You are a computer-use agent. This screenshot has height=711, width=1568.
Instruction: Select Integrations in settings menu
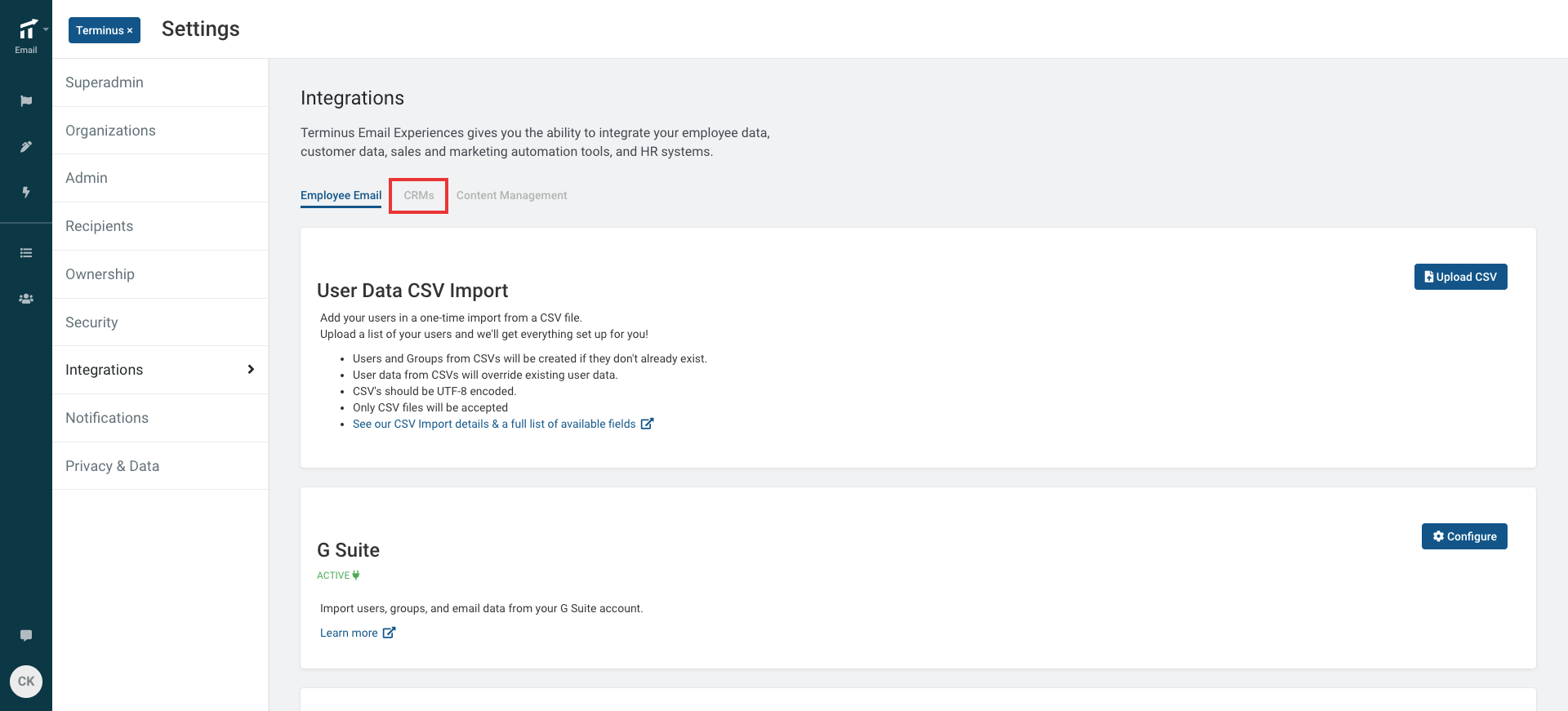(x=160, y=370)
